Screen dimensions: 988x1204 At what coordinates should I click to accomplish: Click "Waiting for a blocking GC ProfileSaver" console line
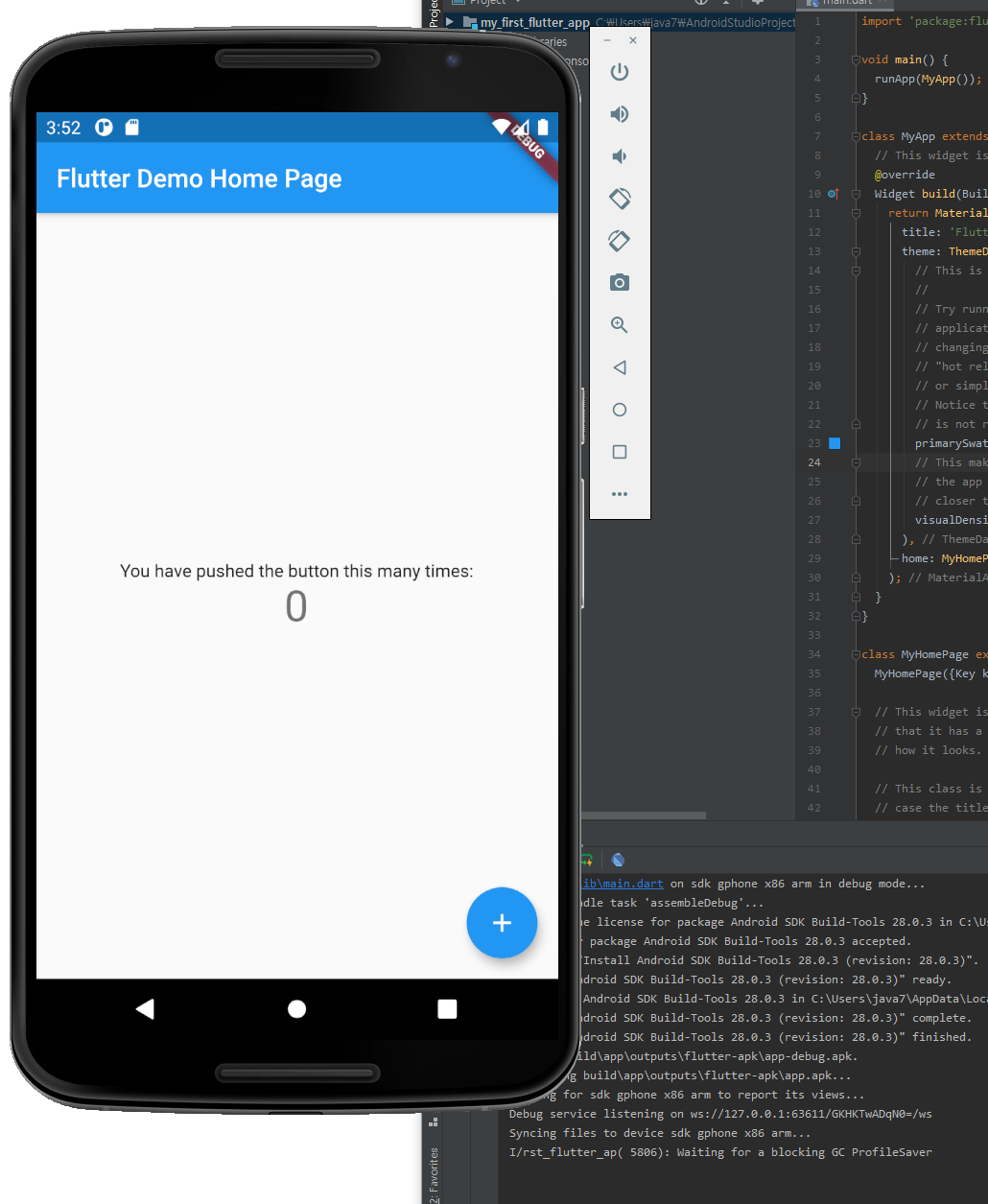(x=720, y=1152)
